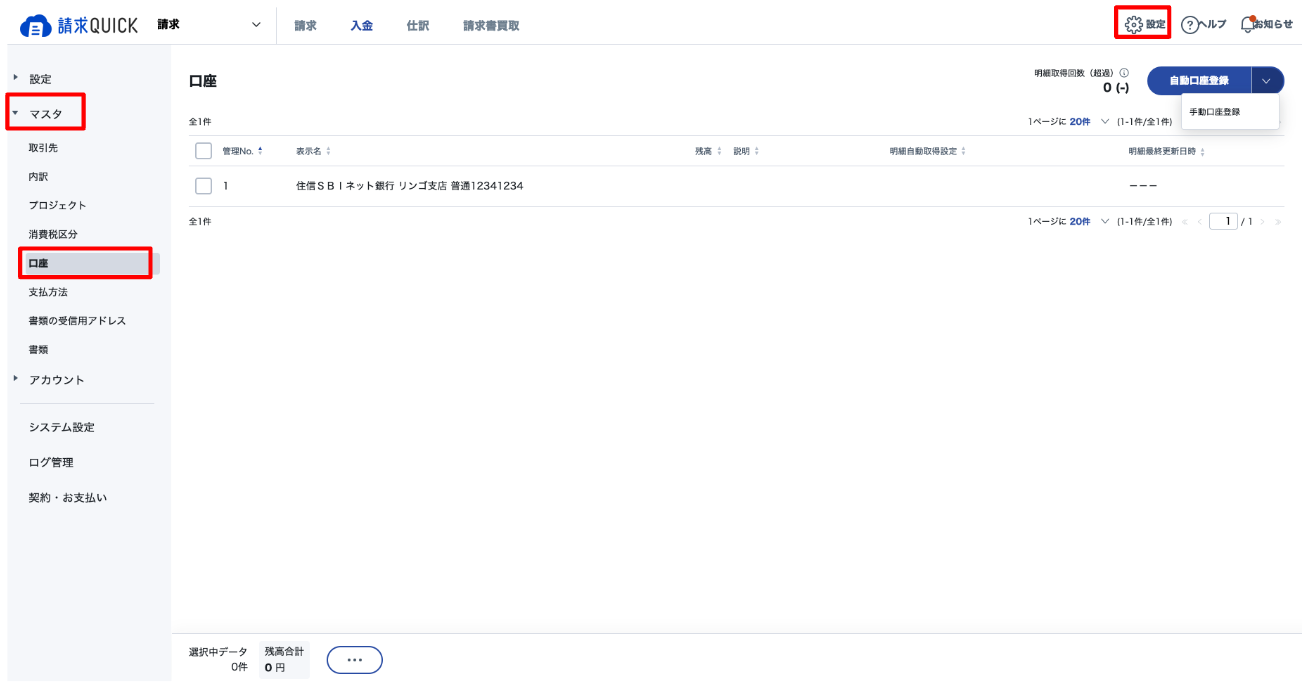The image size is (1302, 693).
Task: Open the 20件 per-page dropdown above the table
Action: coord(1089,121)
